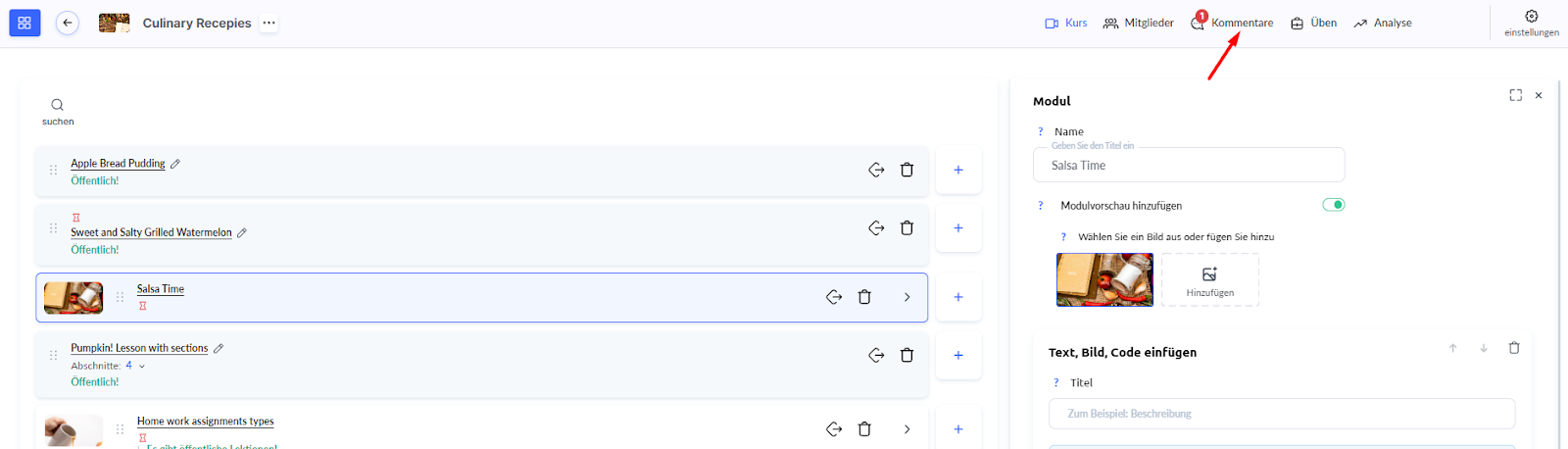1568x449 pixels.
Task: Open the three-dots menu beside Culinary Recepies
Action: pyautogui.click(x=269, y=23)
